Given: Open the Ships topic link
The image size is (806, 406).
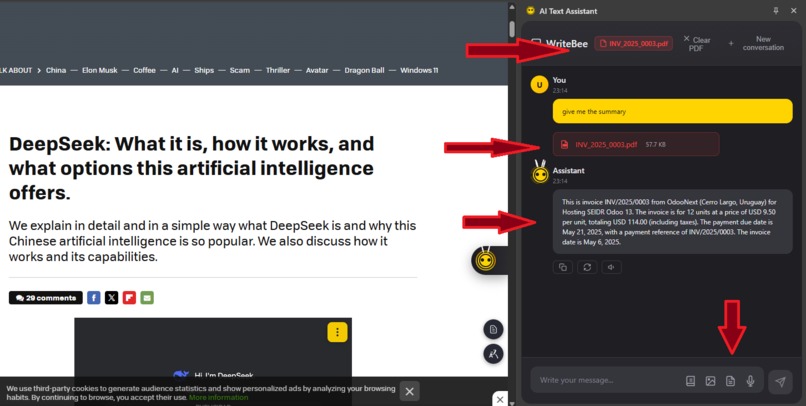Looking at the screenshot, I should click(x=204, y=70).
